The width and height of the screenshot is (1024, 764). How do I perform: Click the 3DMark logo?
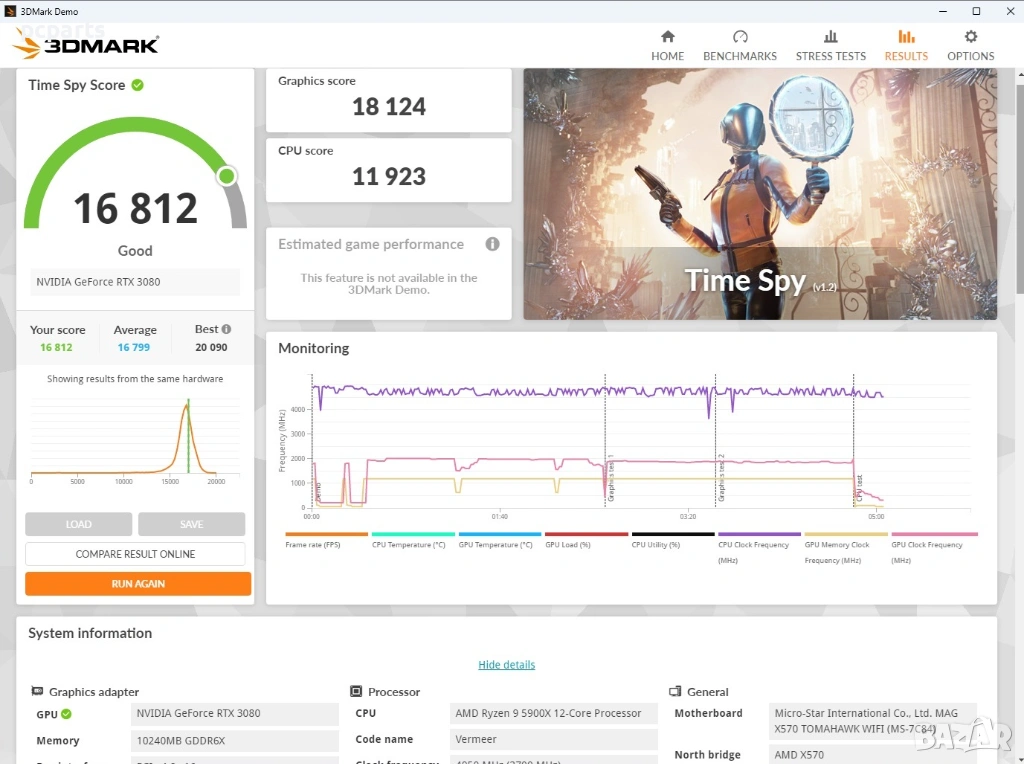[x=86, y=44]
